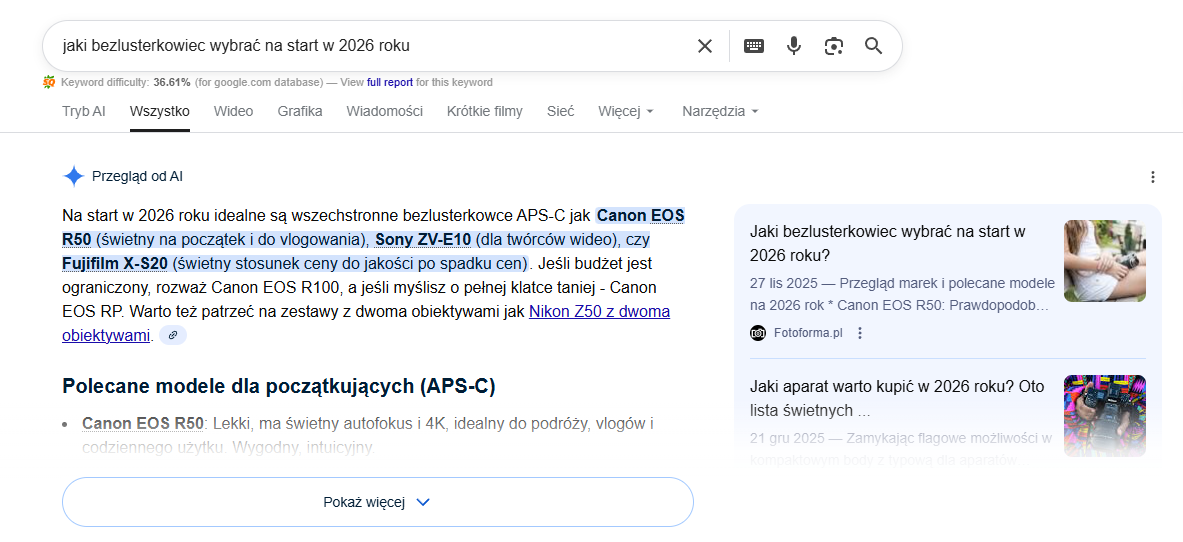Click the AI overview sparkle icon
This screenshot has width=1183, height=542.
(x=74, y=177)
